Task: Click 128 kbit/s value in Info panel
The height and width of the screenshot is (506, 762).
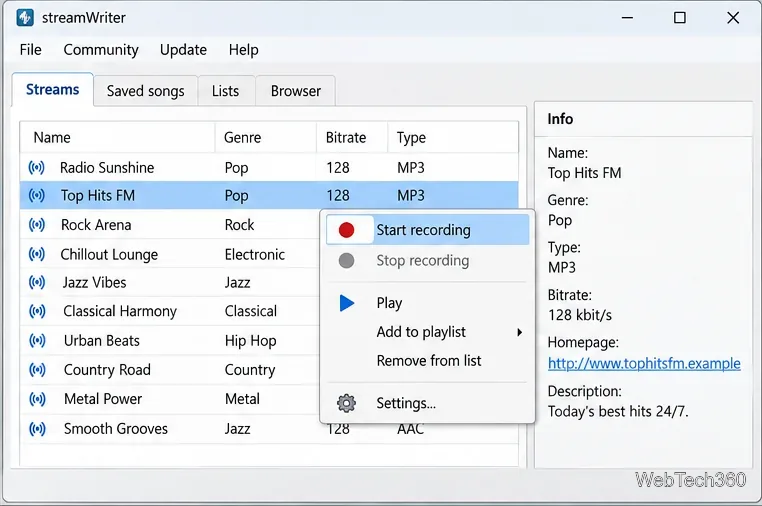Action: pyautogui.click(x=580, y=315)
